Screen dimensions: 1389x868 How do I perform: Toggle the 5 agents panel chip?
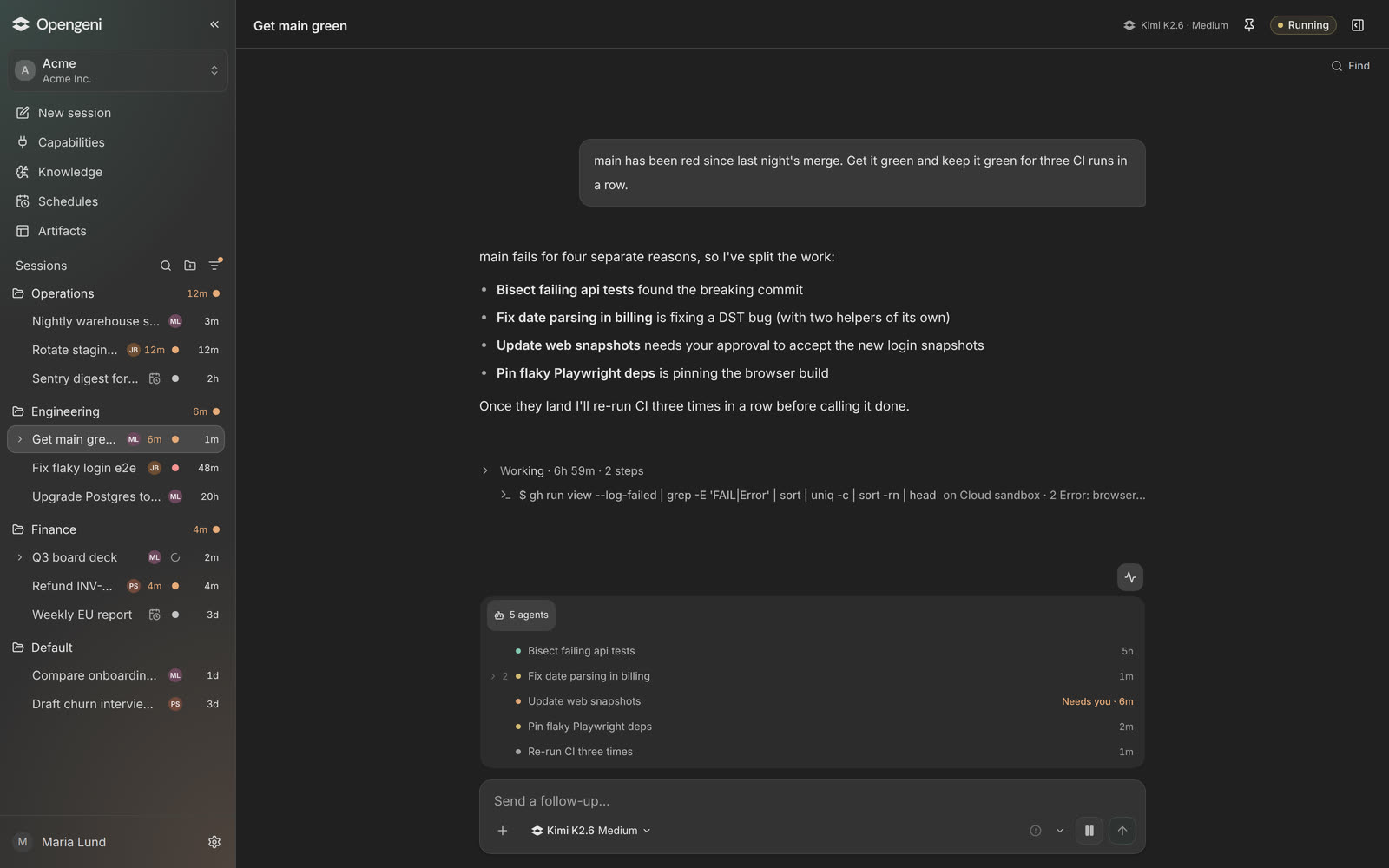[x=521, y=615]
